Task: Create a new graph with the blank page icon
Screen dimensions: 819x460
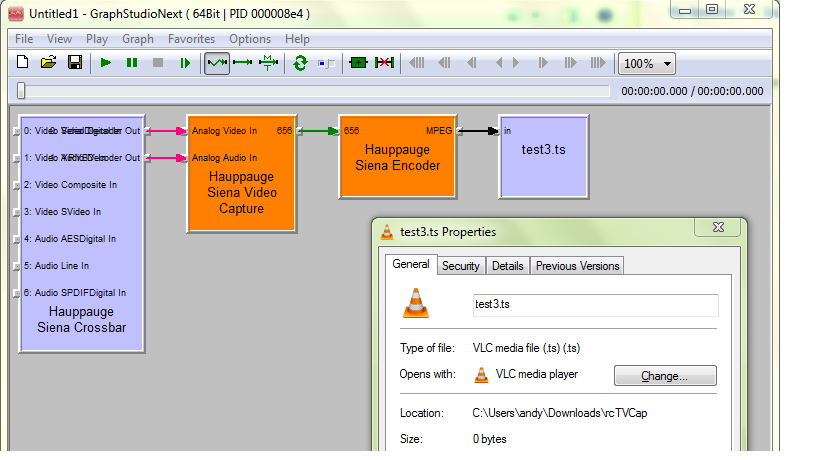Action: pyautogui.click(x=22, y=63)
